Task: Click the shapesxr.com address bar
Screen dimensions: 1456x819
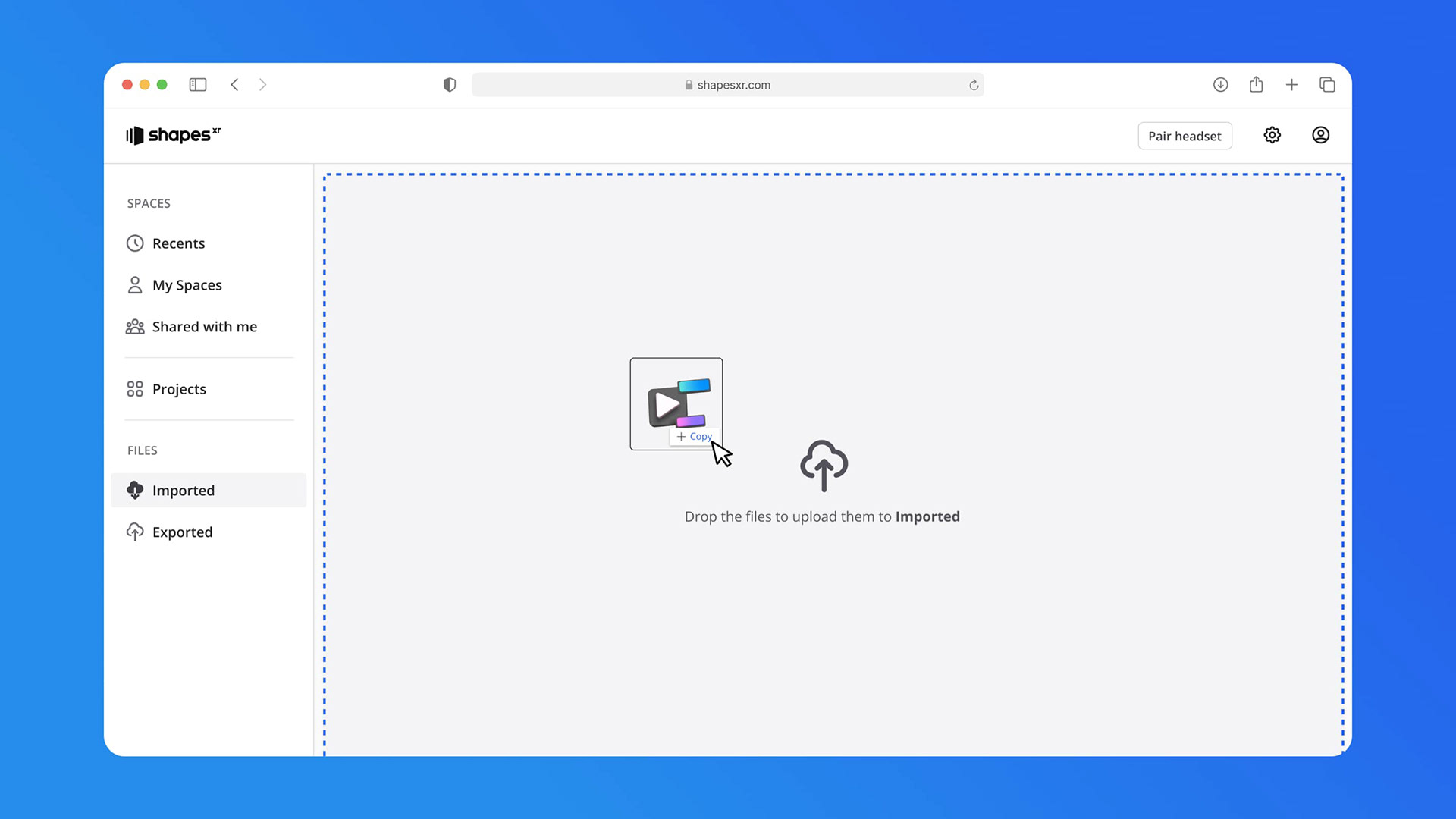Action: pyautogui.click(x=727, y=85)
